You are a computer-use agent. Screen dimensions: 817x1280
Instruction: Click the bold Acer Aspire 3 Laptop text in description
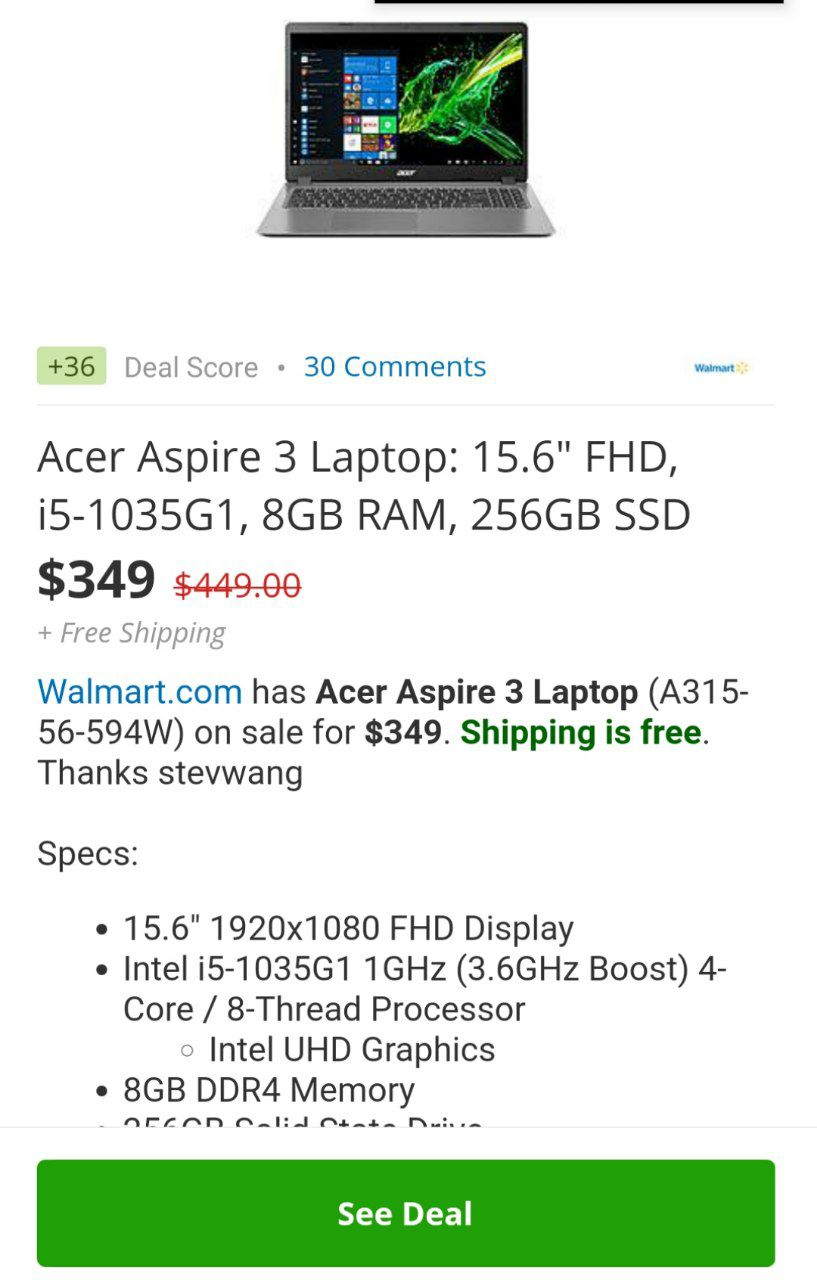(x=477, y=692)
